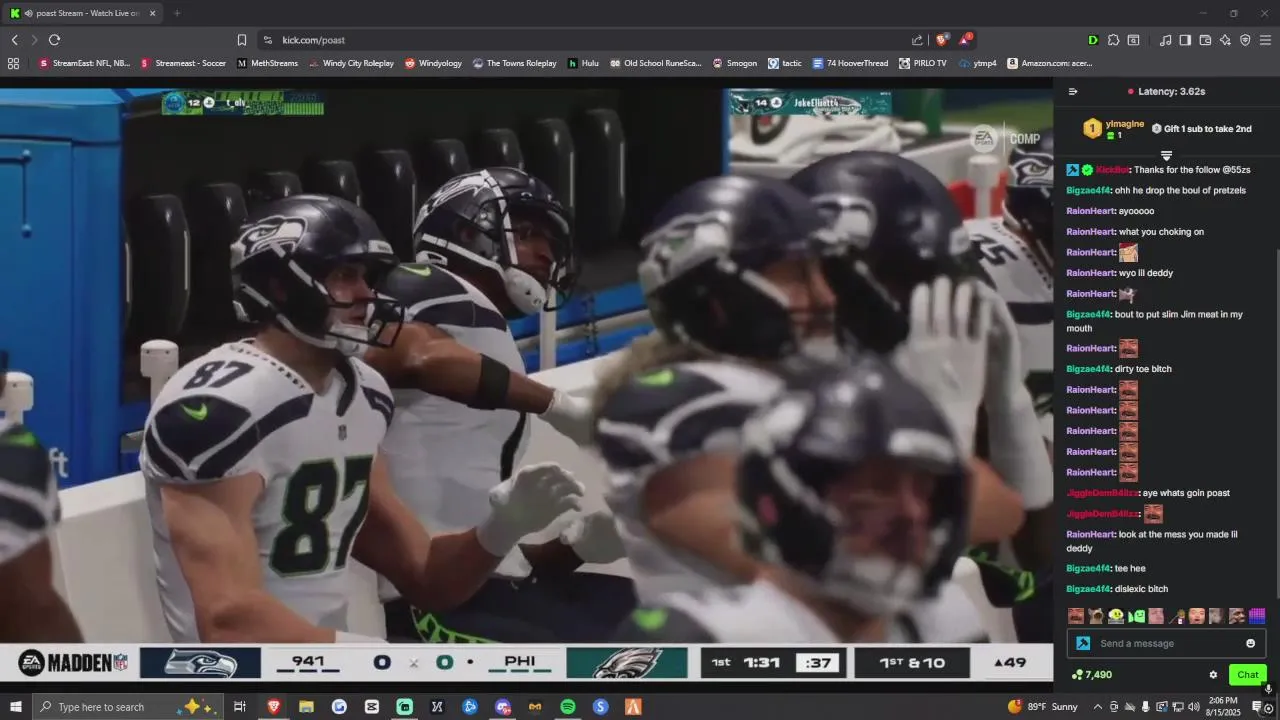The width and height of the screenshot is (1280, 720).
Task: Open the apps grid icon in bookmarks bar
Action: (x=13, y=63)
